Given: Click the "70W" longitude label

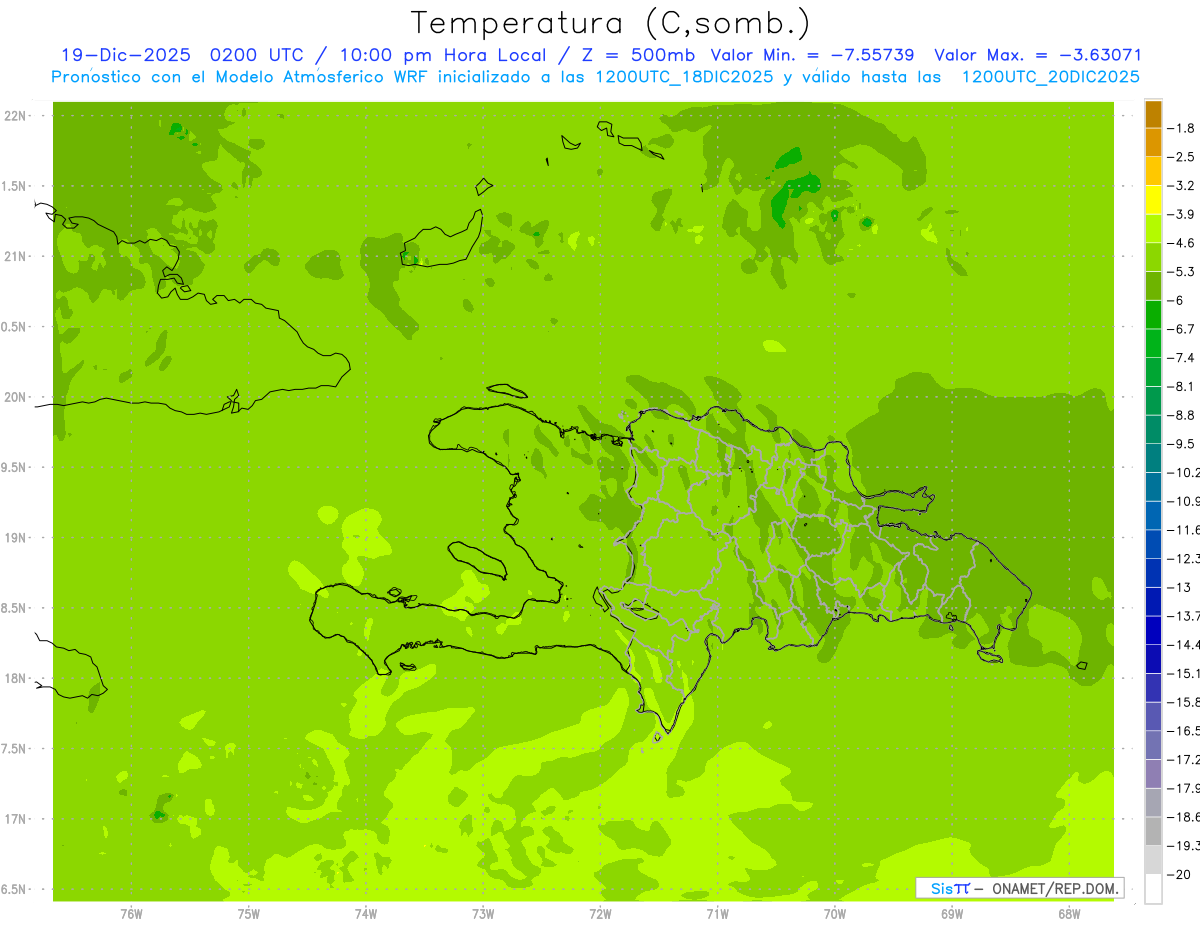Looking at the screenshot, I should click(835, 914).
